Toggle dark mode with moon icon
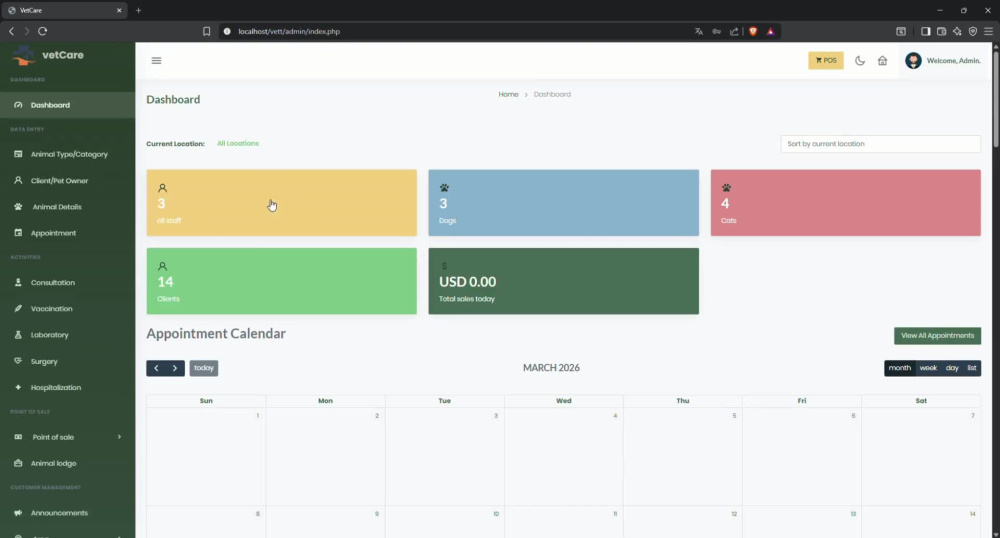 pyautogui.click(x=860, y=61)
